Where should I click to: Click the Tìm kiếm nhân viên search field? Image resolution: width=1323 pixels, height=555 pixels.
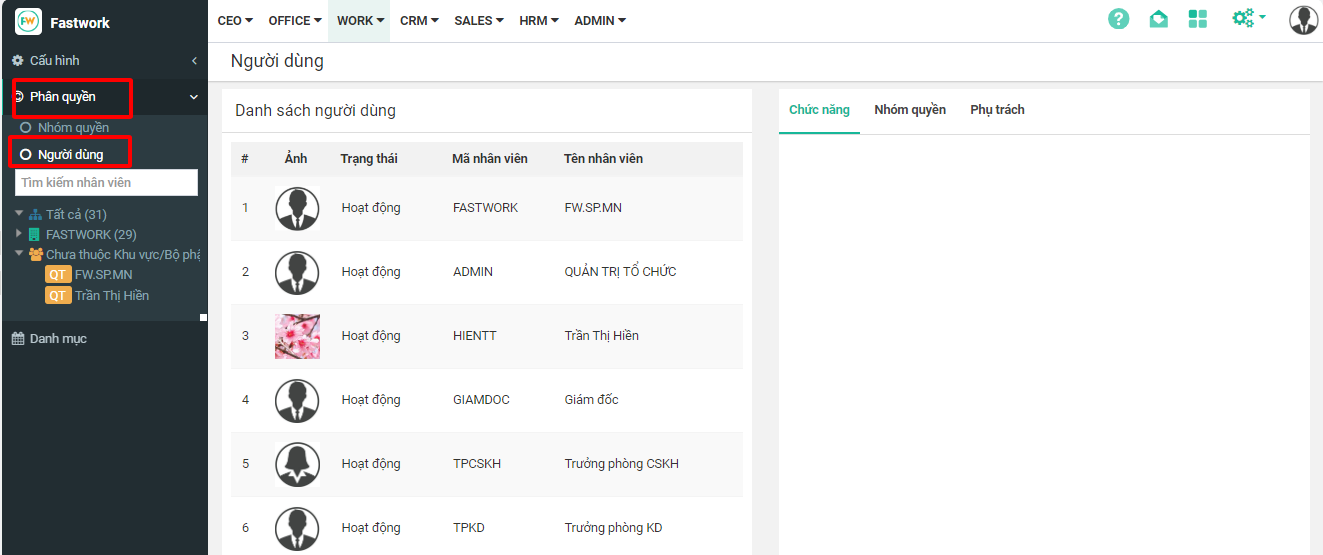click(x=106, y=183)
